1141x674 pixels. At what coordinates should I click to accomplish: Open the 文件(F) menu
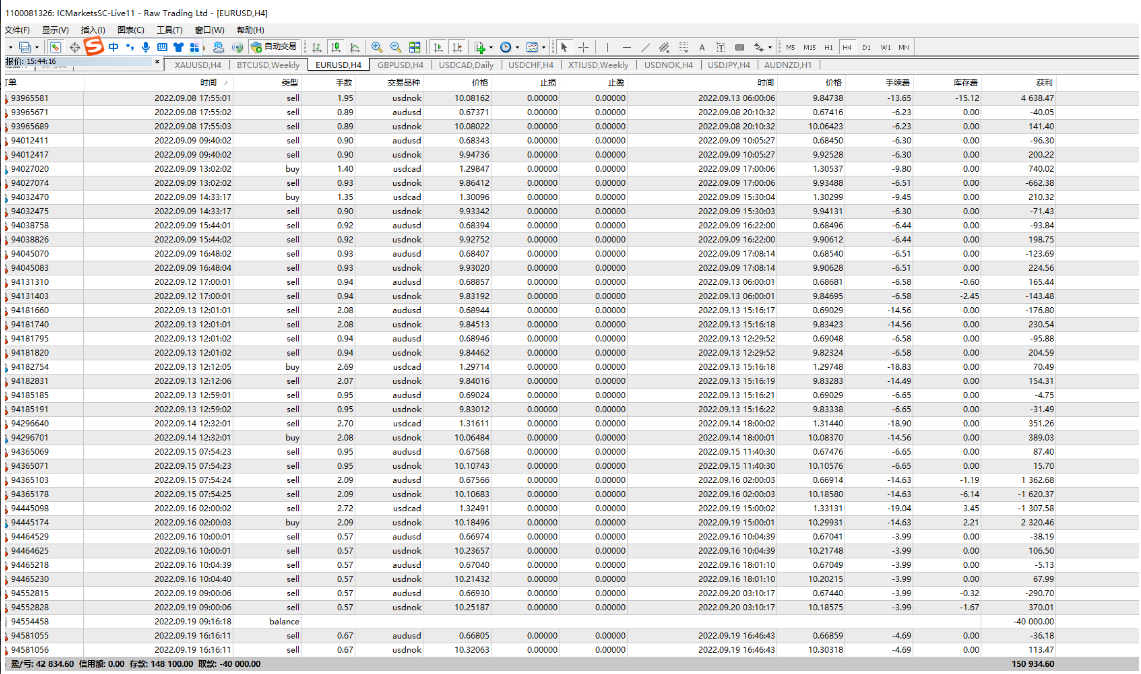coord(17,30)
